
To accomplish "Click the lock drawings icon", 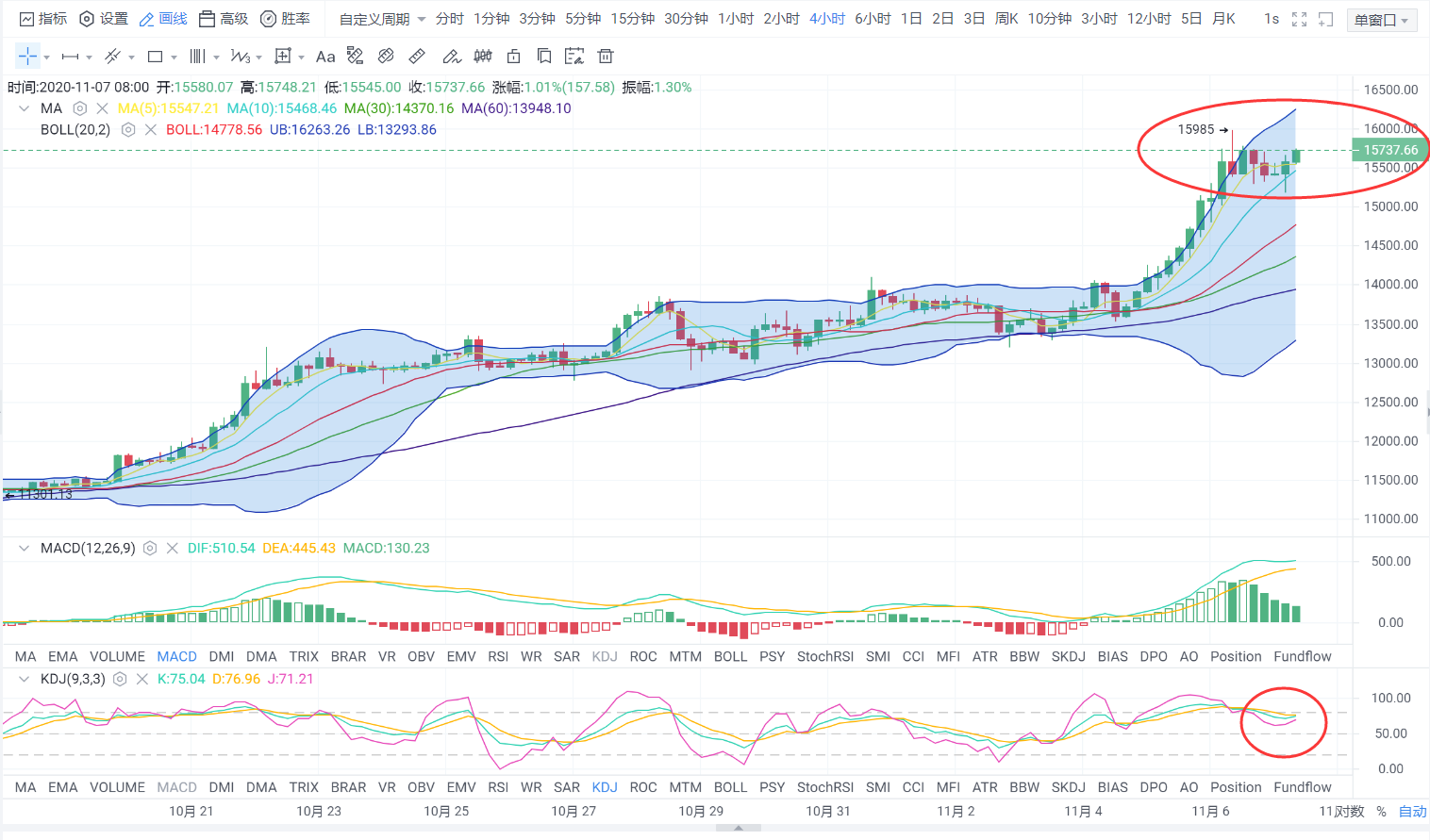I will [x=513, y=57].
